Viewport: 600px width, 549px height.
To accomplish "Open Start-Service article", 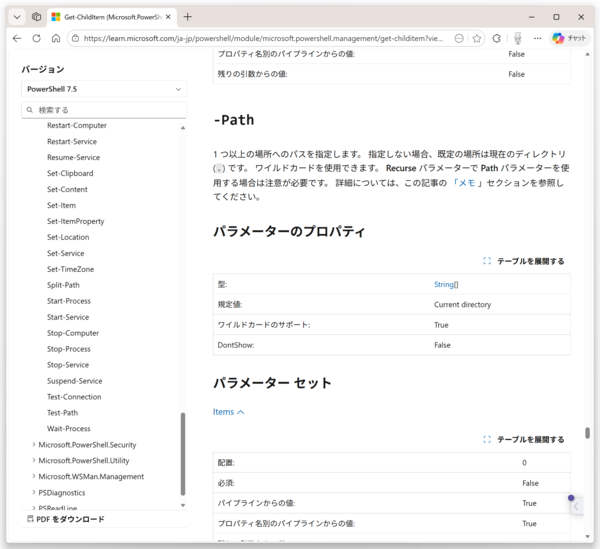I will (x=68, y=317).
